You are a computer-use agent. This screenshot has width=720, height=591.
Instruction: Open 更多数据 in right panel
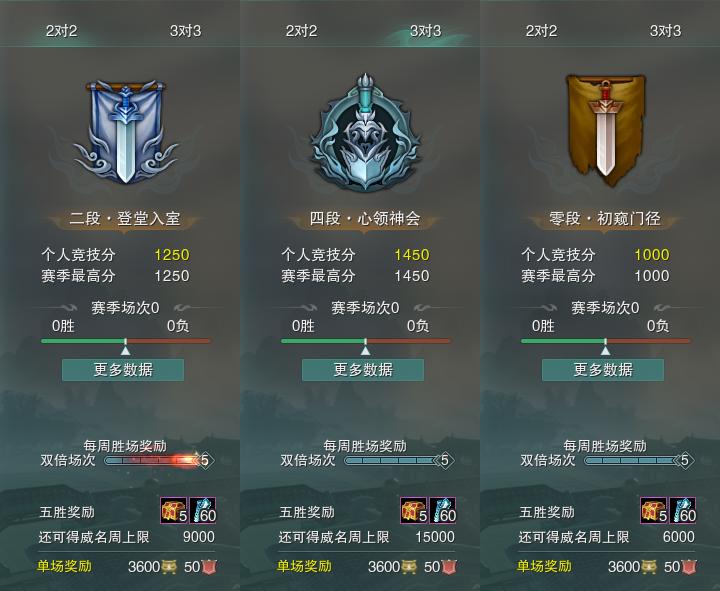tap(603, 370)
